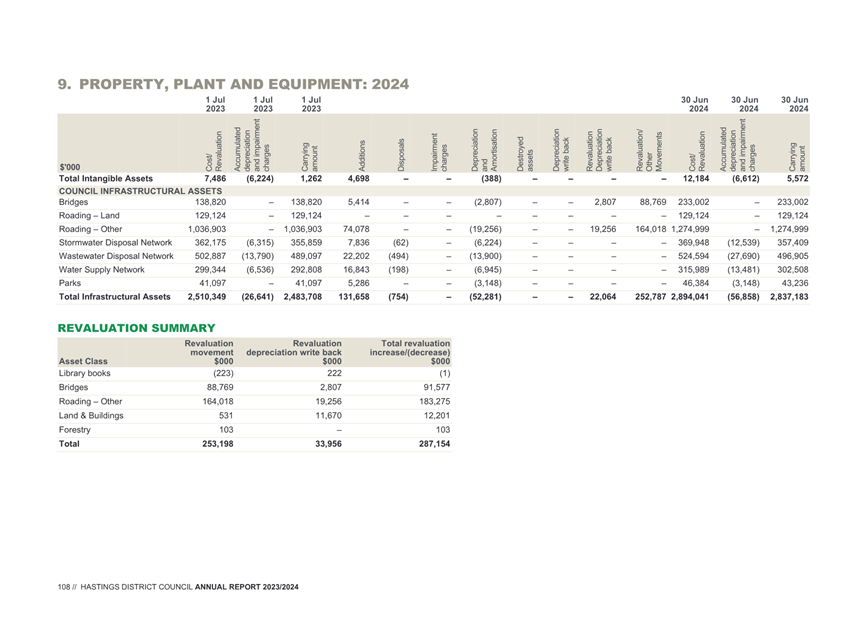Select the "Wastewater Disposal Network" row label
868x619 pixels.
116,256
